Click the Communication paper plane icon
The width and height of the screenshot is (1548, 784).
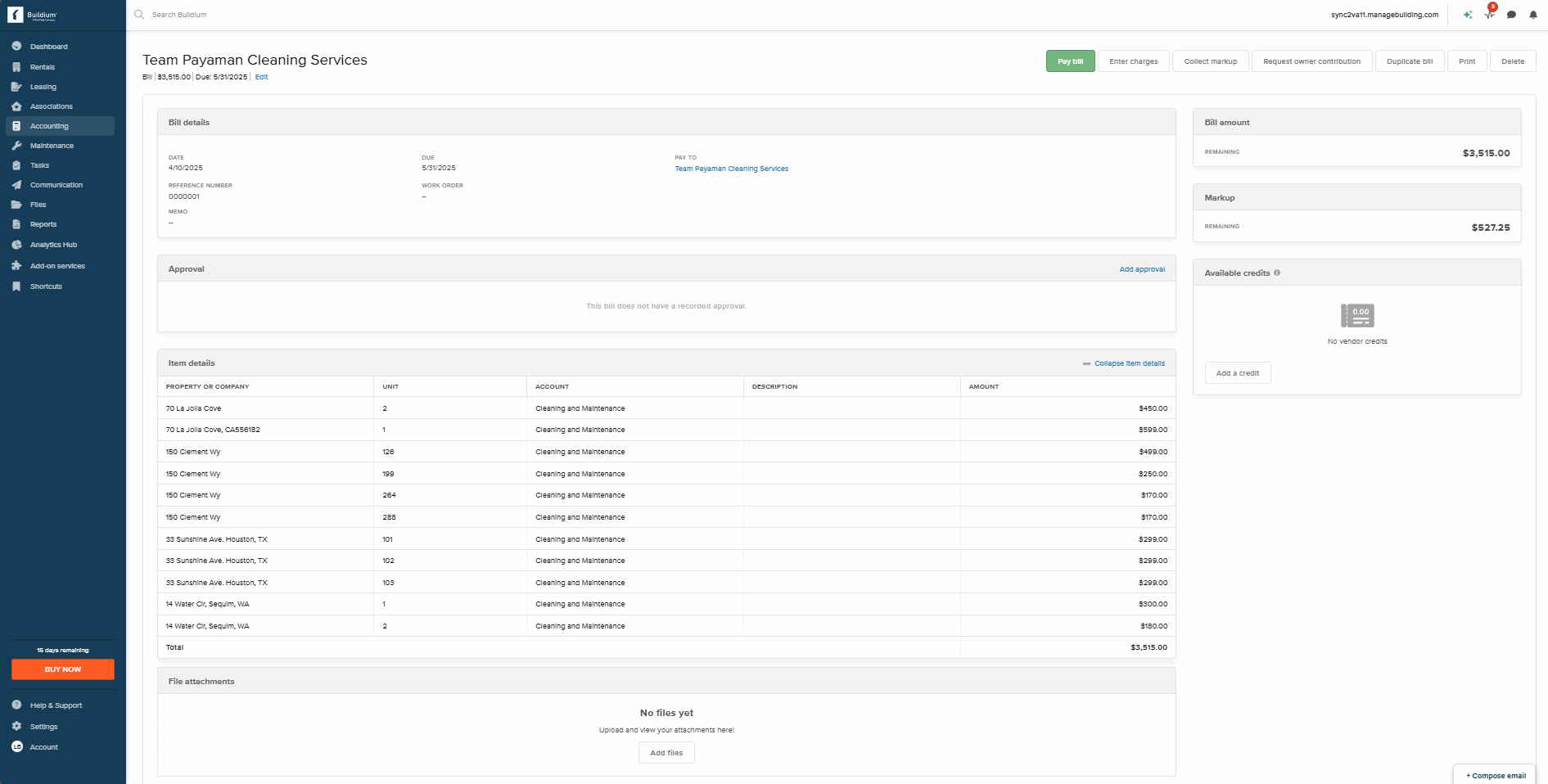tap(16, 185)
